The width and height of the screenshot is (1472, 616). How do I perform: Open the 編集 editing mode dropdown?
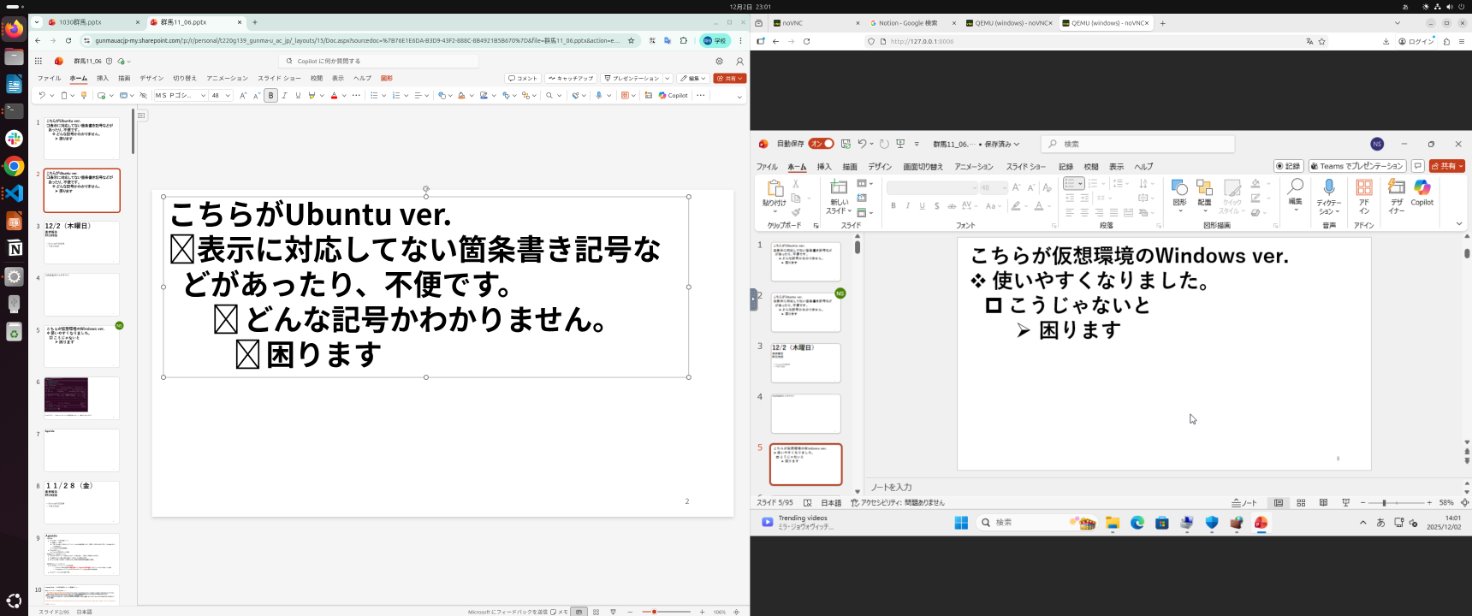pyautogui.click(x=693, y=78)
